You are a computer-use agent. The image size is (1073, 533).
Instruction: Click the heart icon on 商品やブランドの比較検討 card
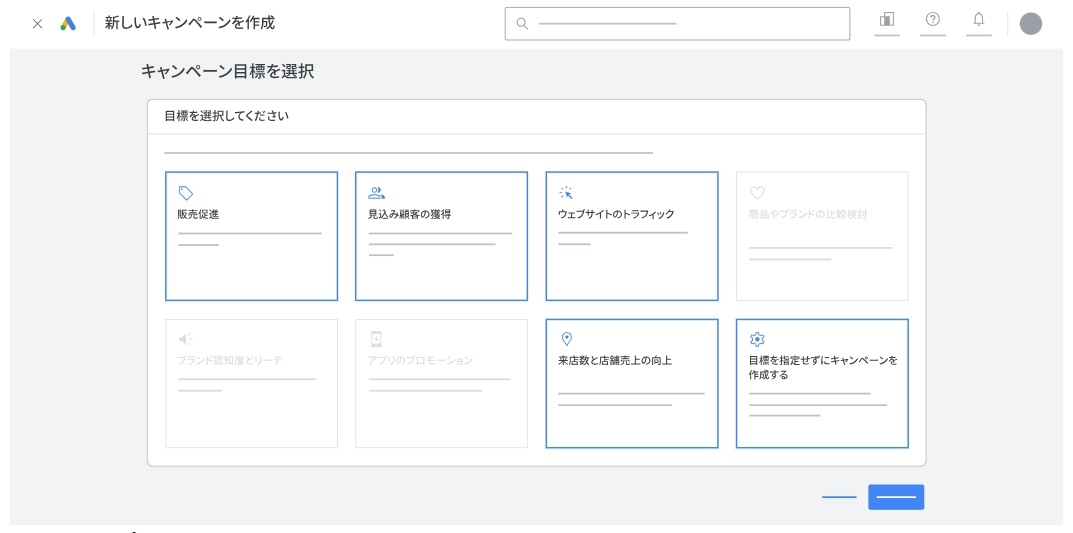pos(757,193)
